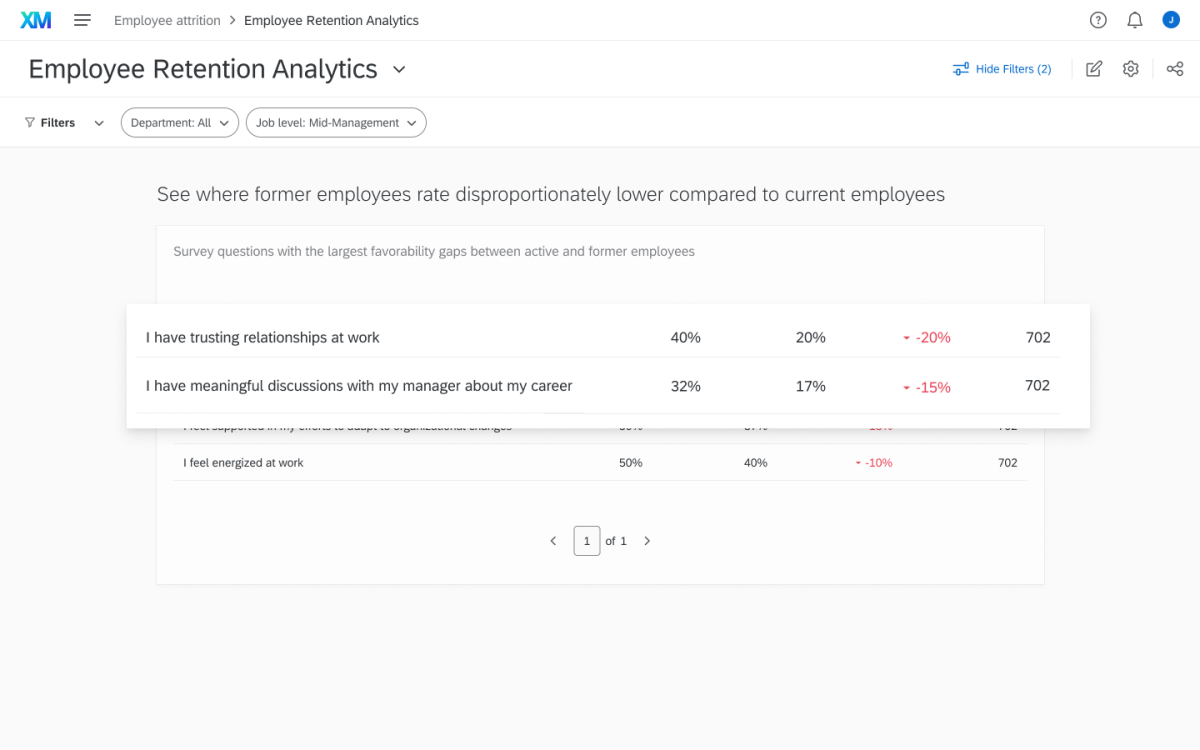Open dashboard settings gear icon
Image resolution: width=1200 pixels, height=750 pixels.
click(x=1130, y=68)
